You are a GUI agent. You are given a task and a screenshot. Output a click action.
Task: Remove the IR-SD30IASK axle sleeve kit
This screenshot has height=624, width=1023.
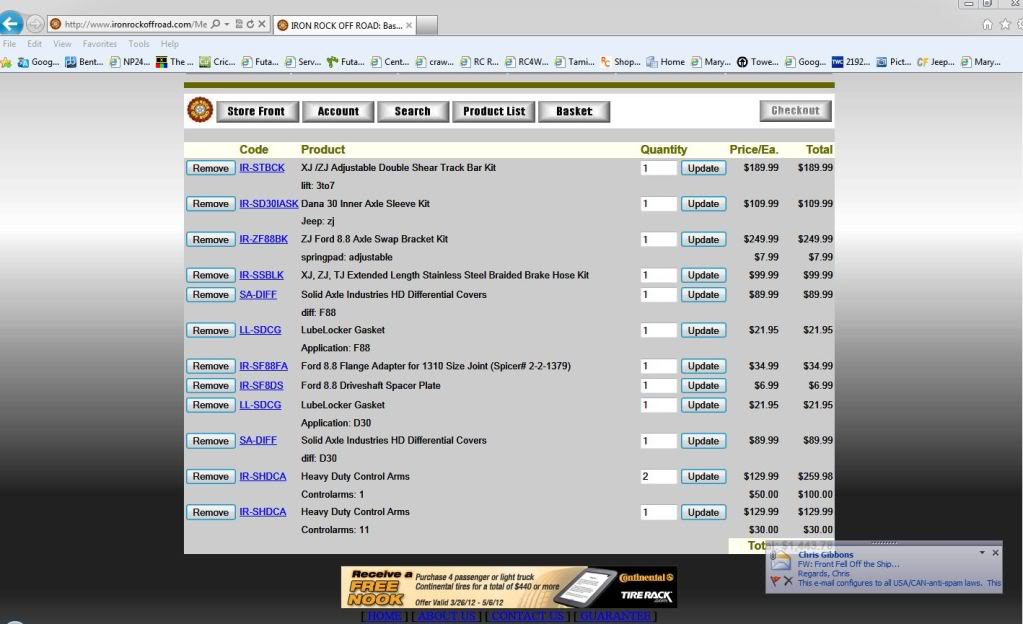click(x=211, y=204)
